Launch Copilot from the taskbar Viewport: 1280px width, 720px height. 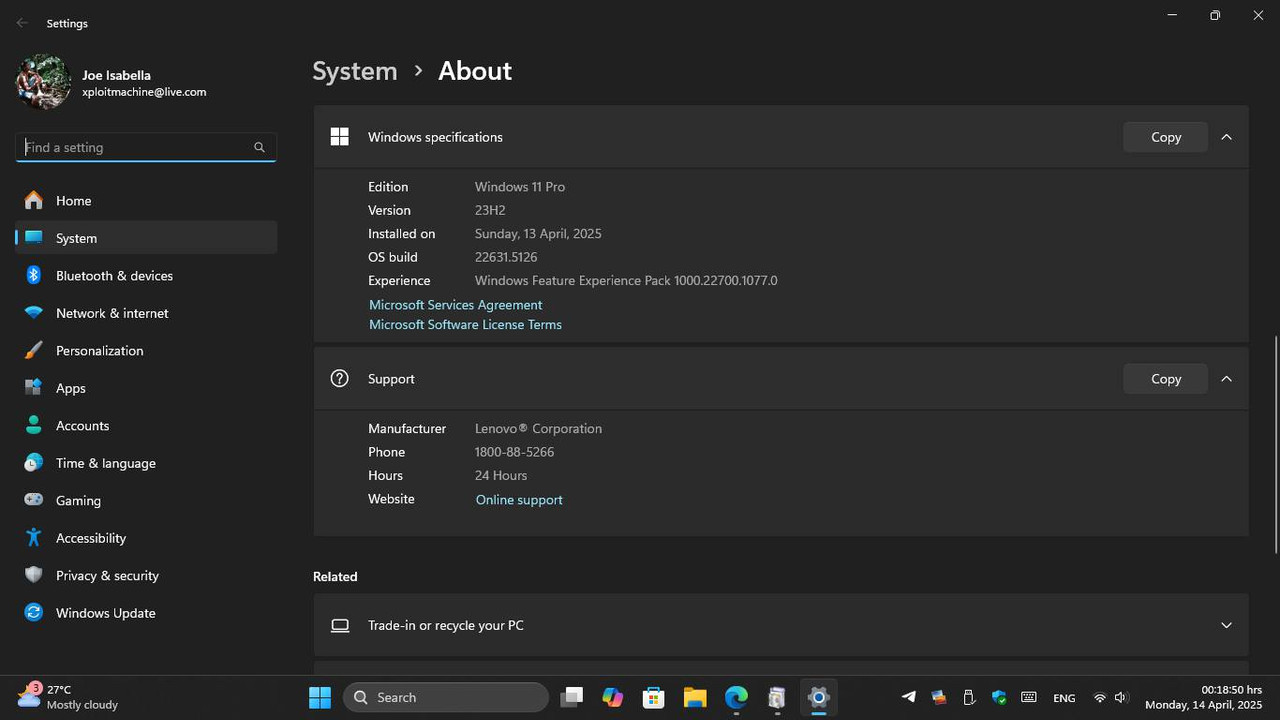tap(613, 697)
